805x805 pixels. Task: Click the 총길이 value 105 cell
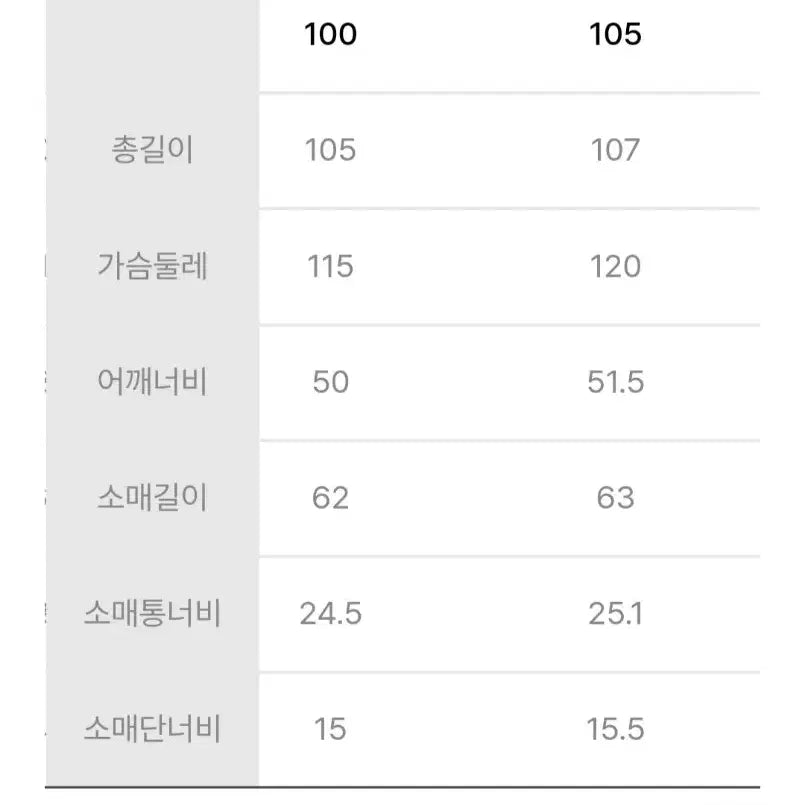point(330,150)
